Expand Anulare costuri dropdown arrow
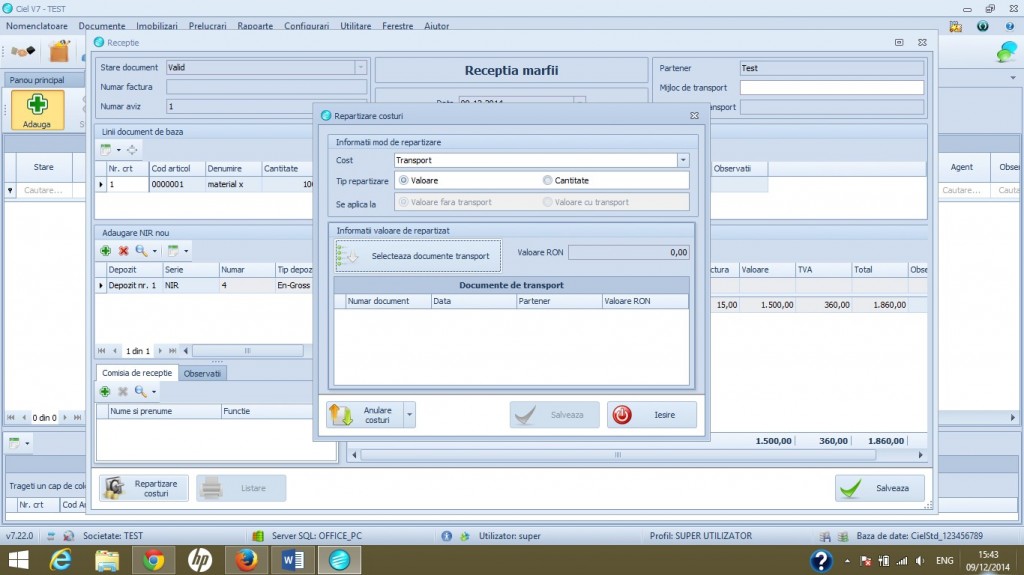The width and height of the screenshot is (1024, 575). (409, 415)
